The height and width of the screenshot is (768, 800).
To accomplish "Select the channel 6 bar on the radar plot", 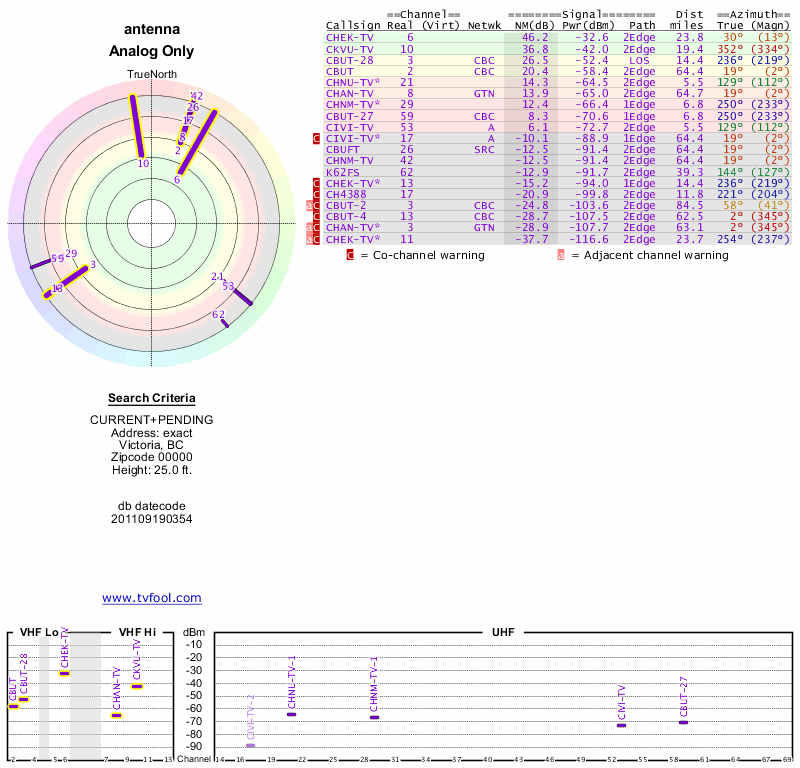I will (196, 143).
